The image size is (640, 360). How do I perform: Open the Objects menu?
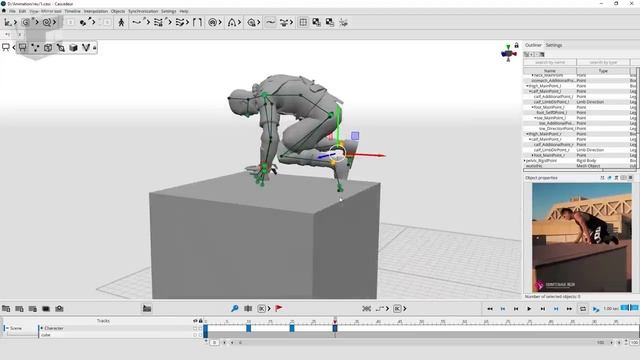click(118, 11)
